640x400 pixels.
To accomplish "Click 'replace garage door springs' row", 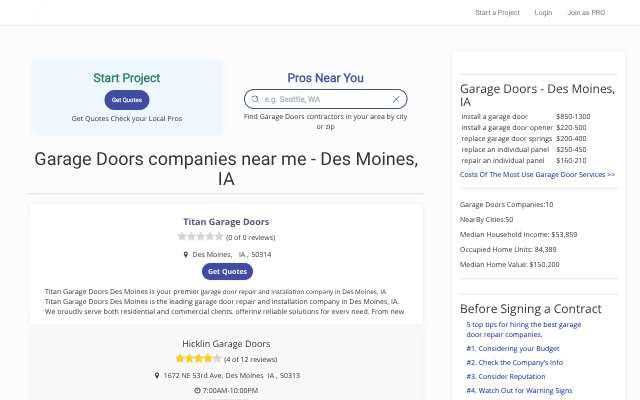I will pyautogui.click(x=526, y=139).
